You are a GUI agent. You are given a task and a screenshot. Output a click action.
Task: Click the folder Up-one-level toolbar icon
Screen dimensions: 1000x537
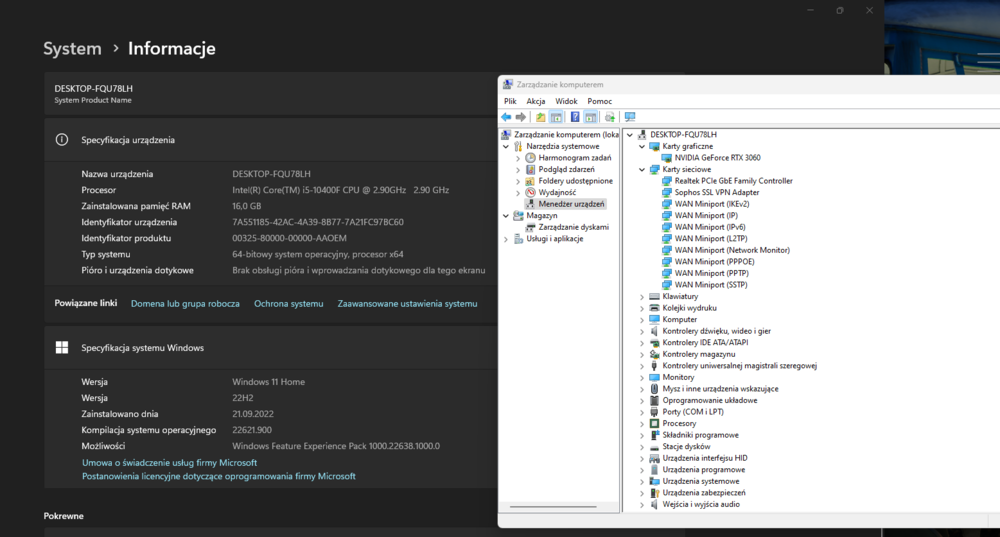[x=541, y=117]
